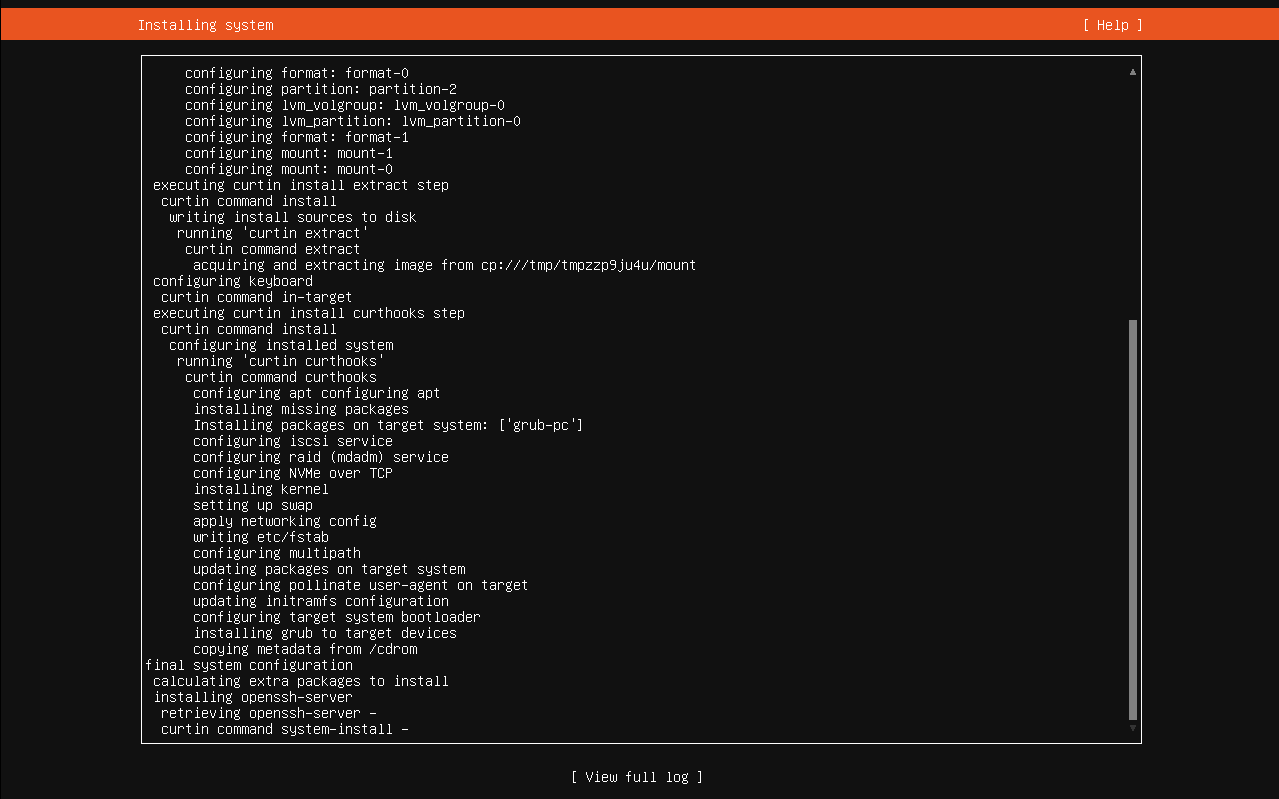1279x799 pixels.
Task: Open Help from the top bar
Action: pos(1111,24)
